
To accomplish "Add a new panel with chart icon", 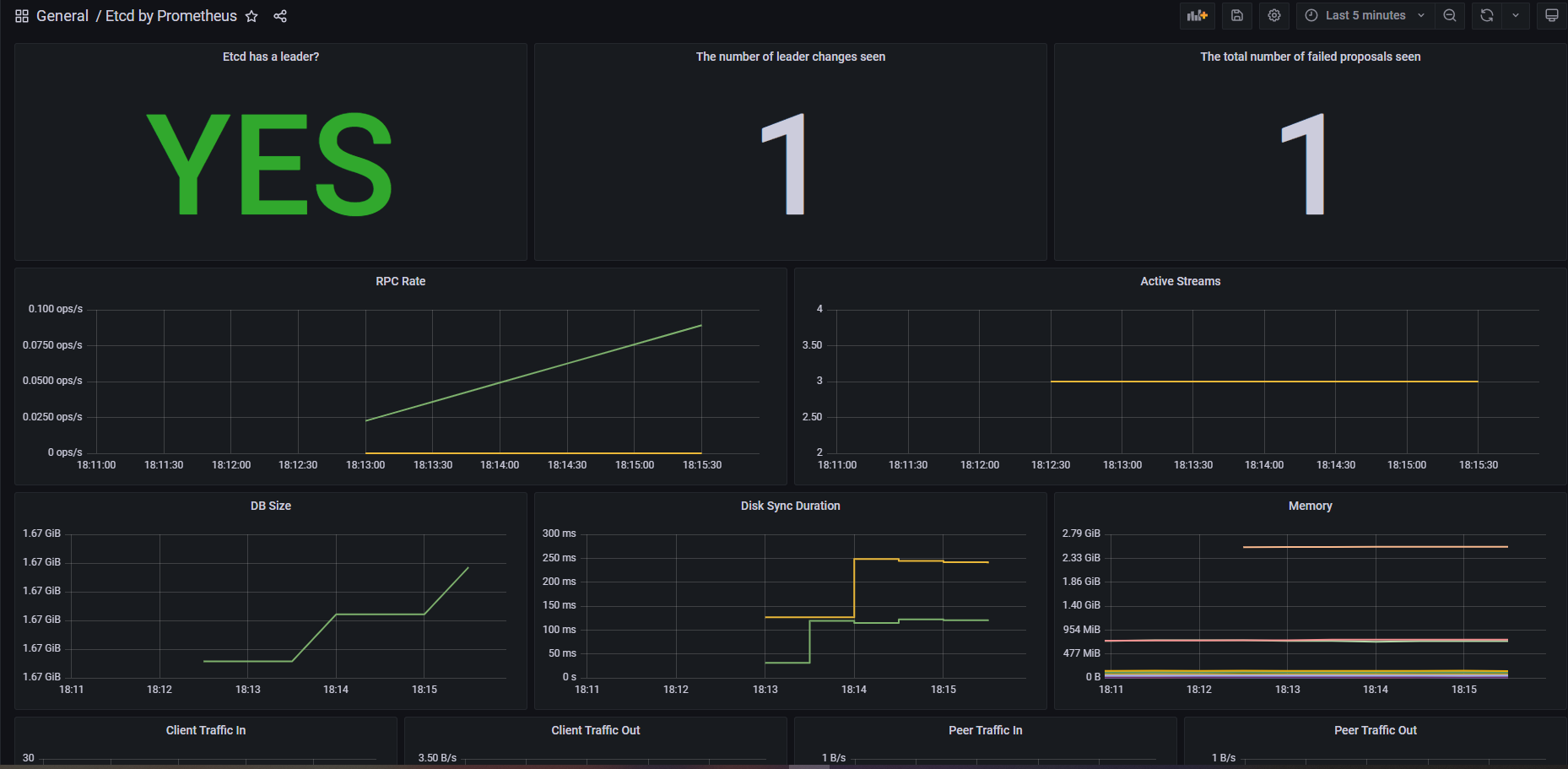I will pyautogui.click(x=1197, y=15).
